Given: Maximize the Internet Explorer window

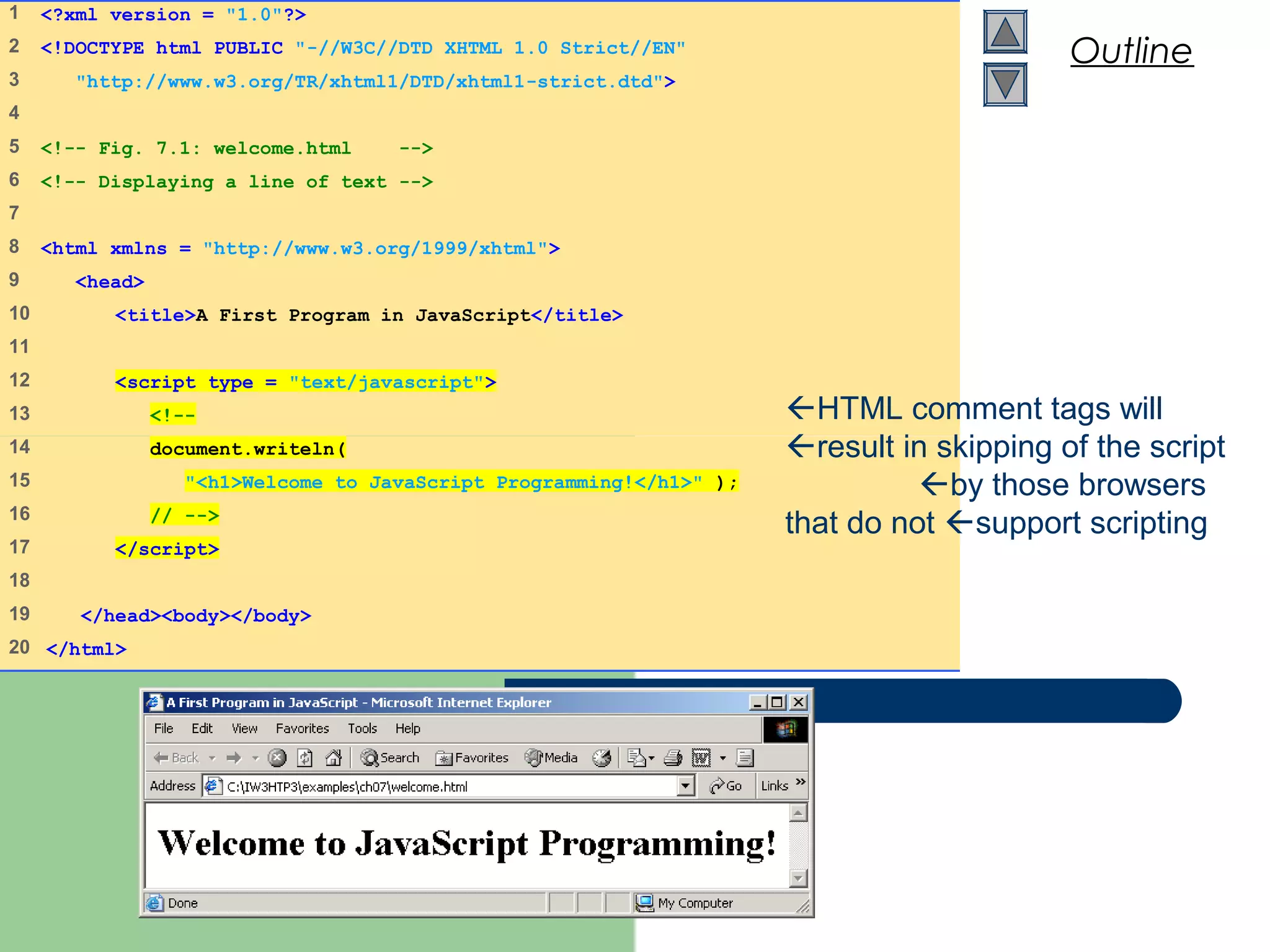Looking at the screenshot, I should point(777,702).
